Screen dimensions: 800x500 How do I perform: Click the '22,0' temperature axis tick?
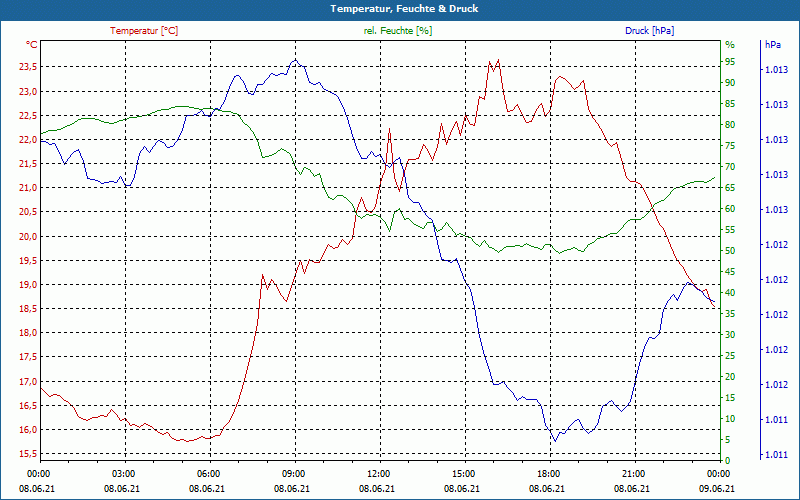tap(28, 140)
